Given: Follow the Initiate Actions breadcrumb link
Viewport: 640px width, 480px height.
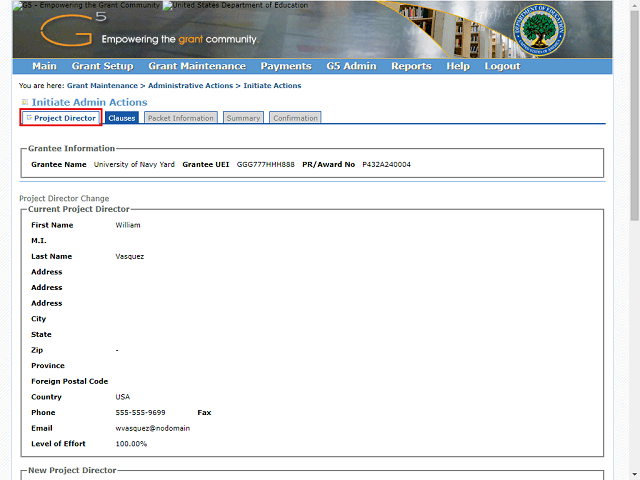Looking at the screenshot, I should point(272,86).
